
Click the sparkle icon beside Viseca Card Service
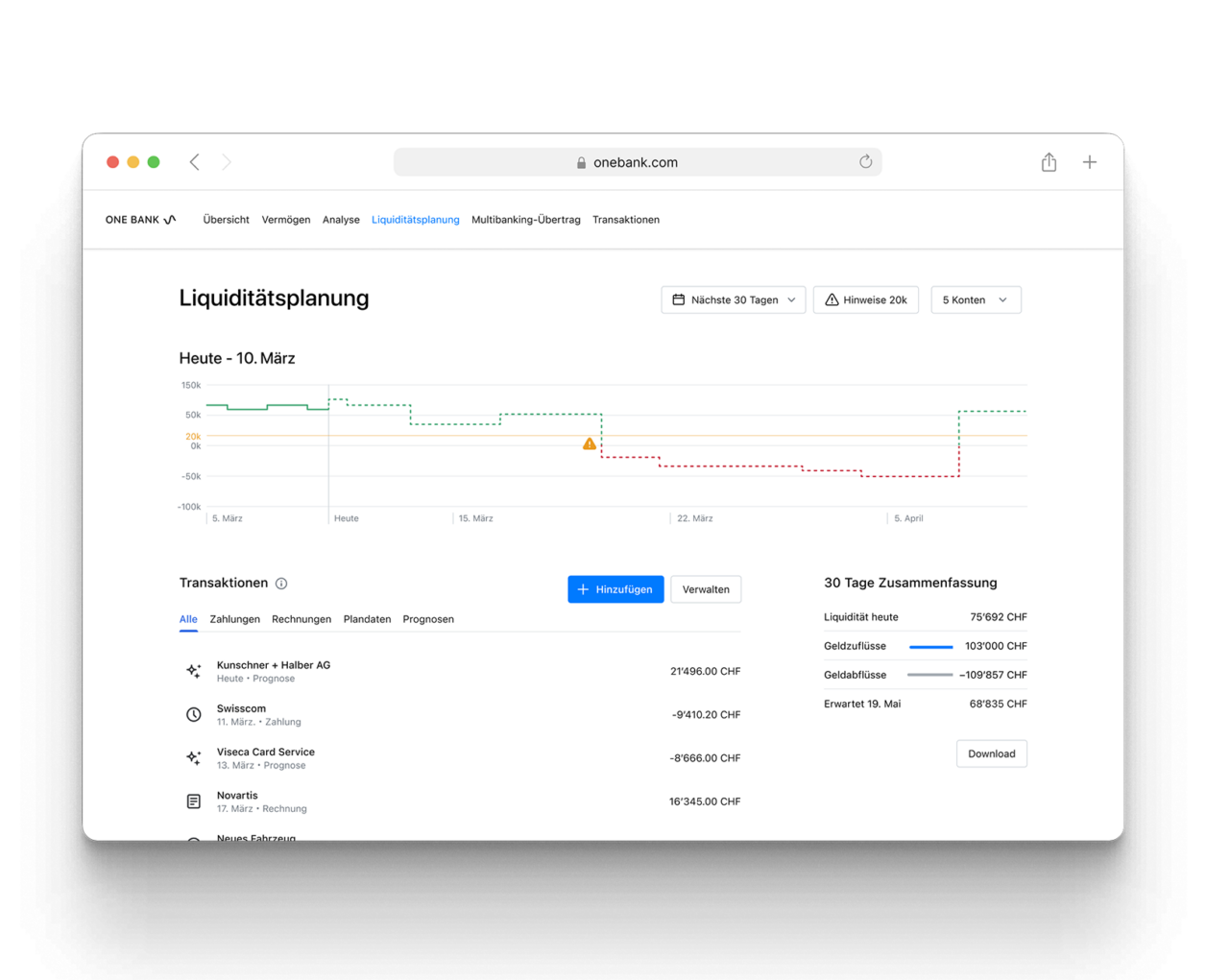click(194, 758)
